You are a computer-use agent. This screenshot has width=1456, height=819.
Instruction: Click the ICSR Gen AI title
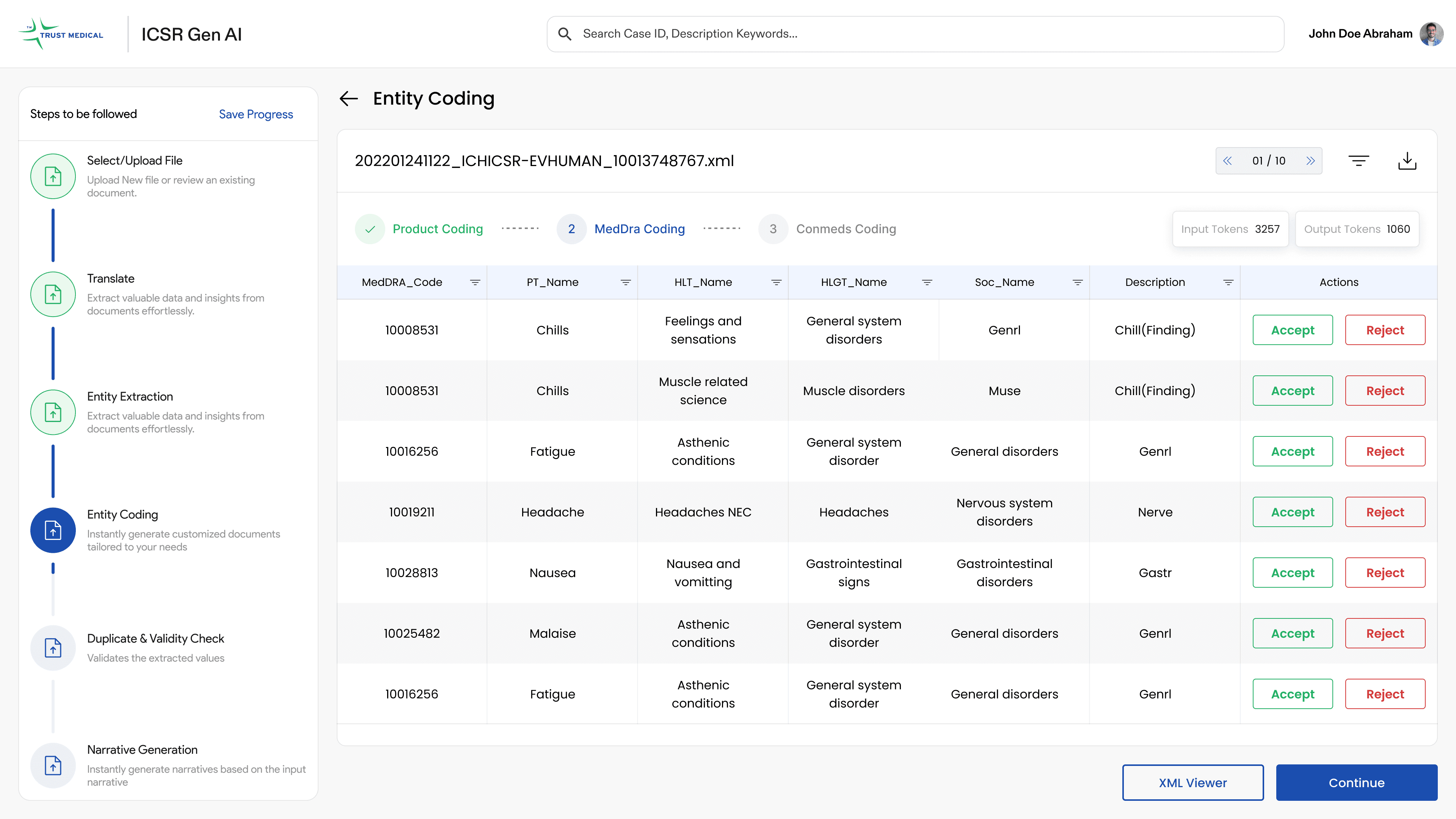pos(191,34)
